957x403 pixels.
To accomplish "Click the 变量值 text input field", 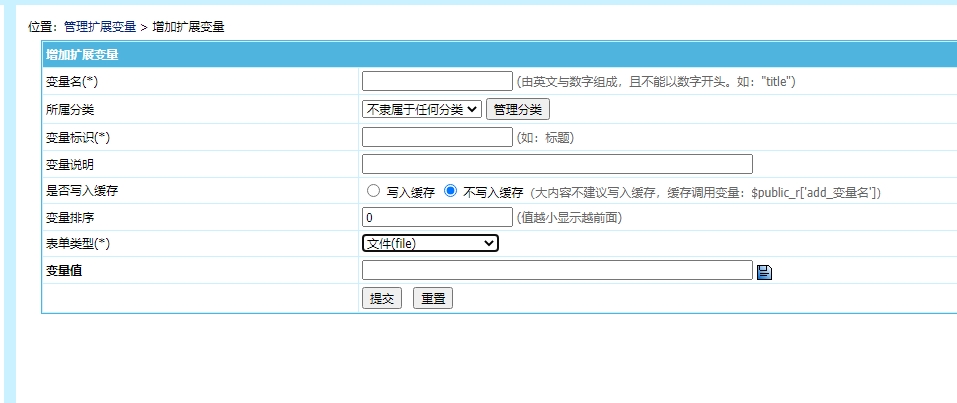I will pyautogui.click(x=556, y=270).
